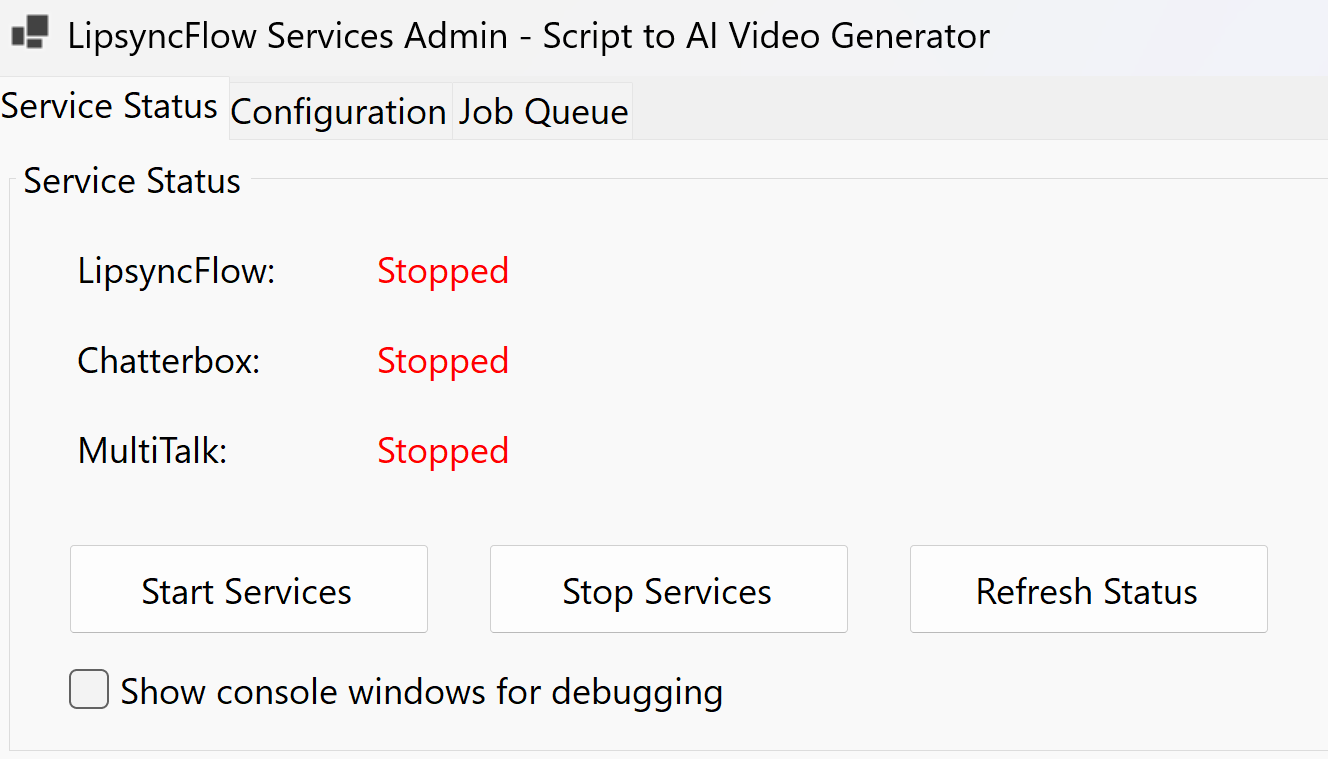Viewport: 1328px width, 759px height.
Task: Click the Service Status group heading
Action: (131, 180)
